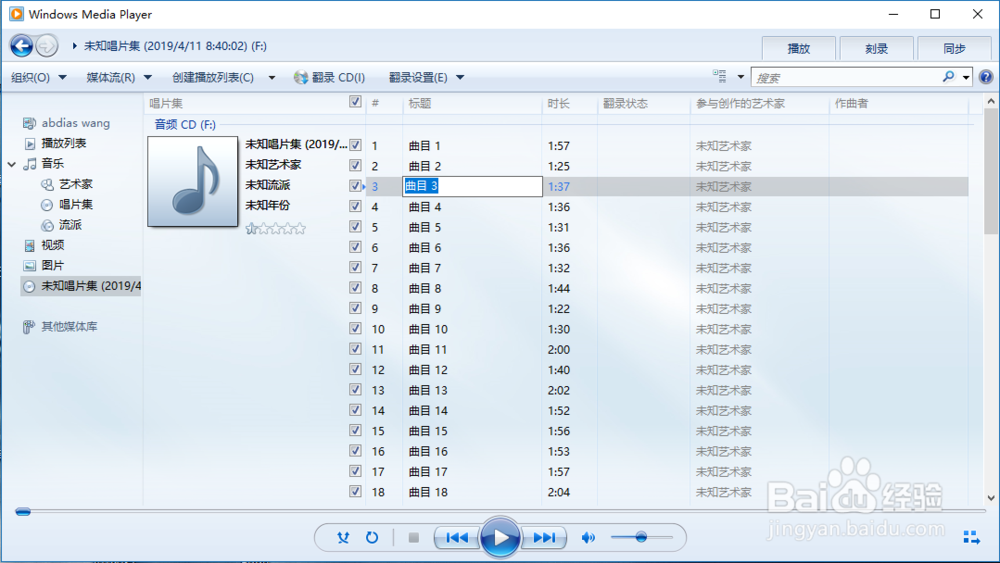
Task: Open the 图片 library
Action: click(52, 266)
